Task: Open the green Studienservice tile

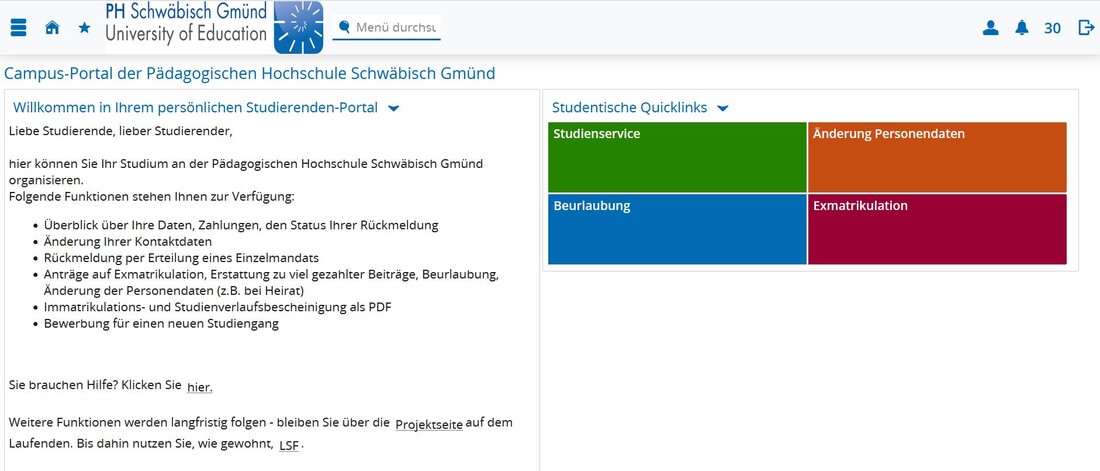Action: (677, 157)
